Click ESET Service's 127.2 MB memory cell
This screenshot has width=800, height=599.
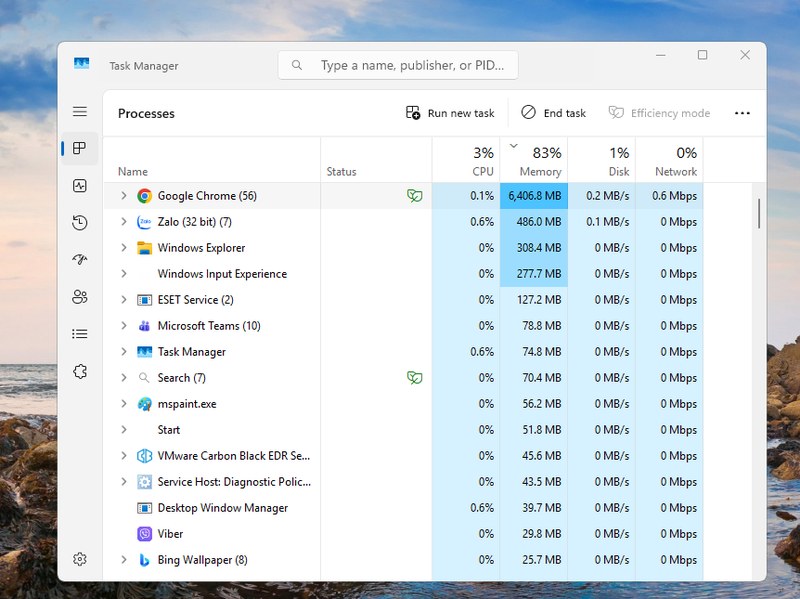point(534,300)
